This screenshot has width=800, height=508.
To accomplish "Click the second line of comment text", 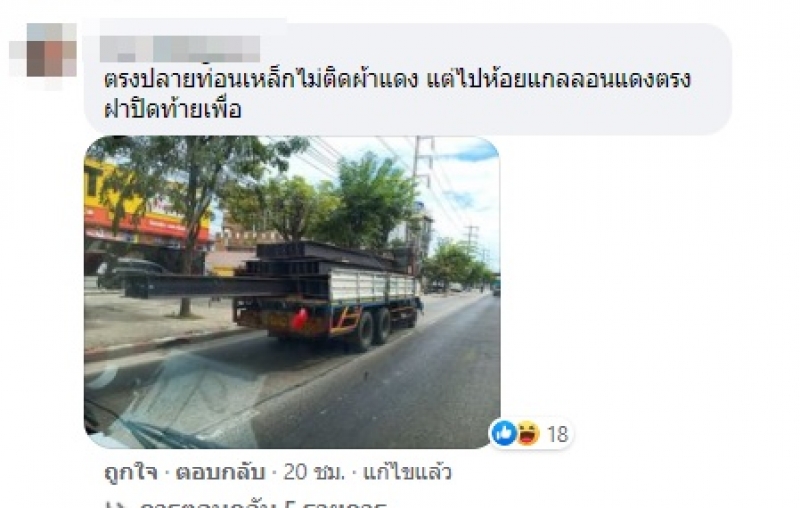I will pos(172,110).
